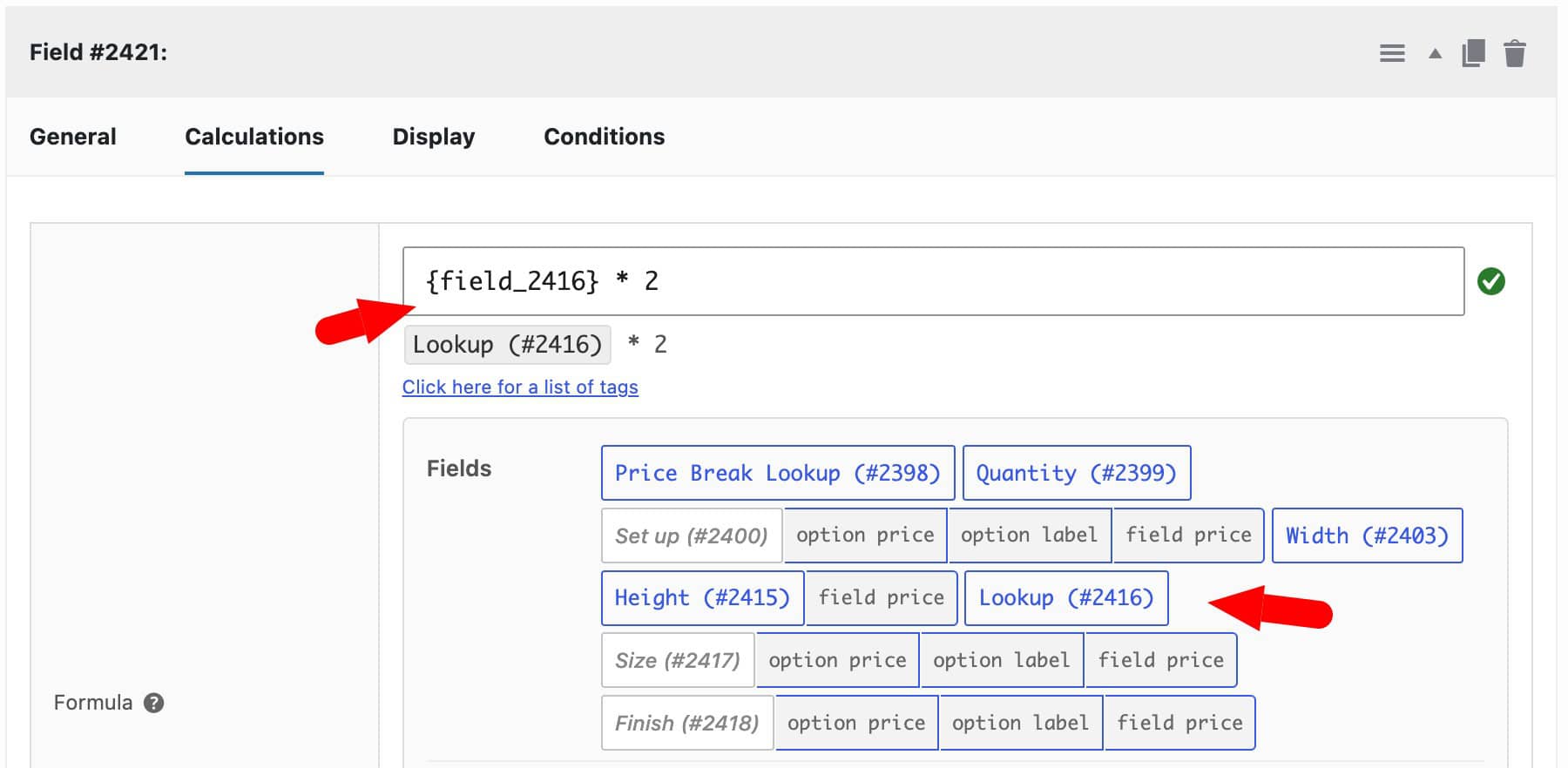Click the Lookup (#2416) preview tag under formula
The image size is (1568, 768).
pyautogui.click(x=508, y=345)
